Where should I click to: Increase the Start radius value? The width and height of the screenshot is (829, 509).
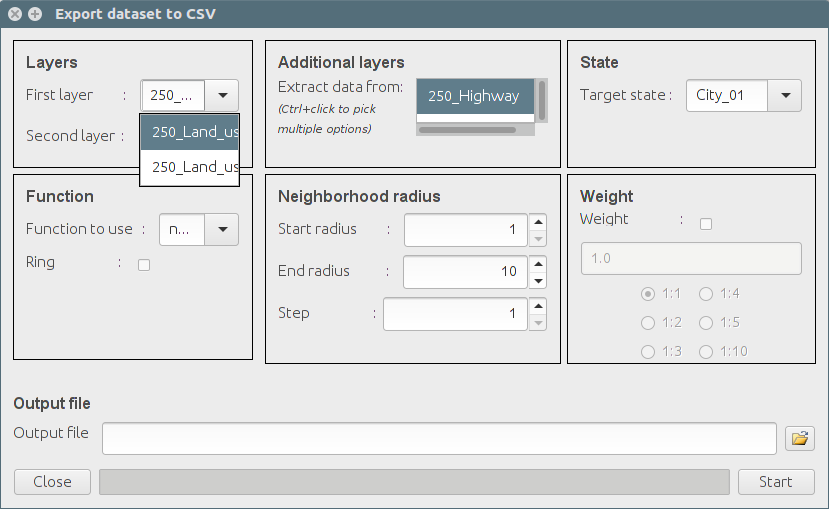pyautogui.click(x=538, y=222)
